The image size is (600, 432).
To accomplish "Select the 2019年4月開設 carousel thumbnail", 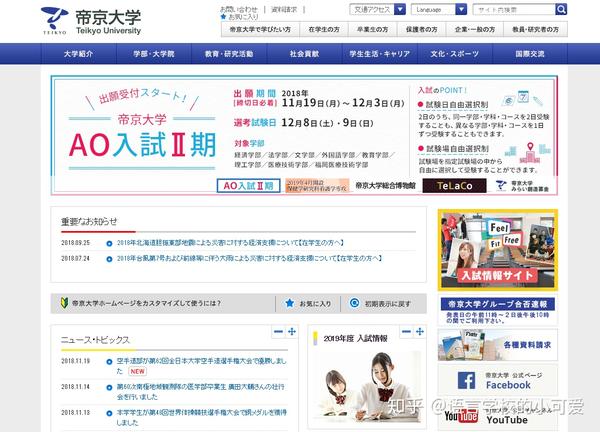I will [317, 186].
